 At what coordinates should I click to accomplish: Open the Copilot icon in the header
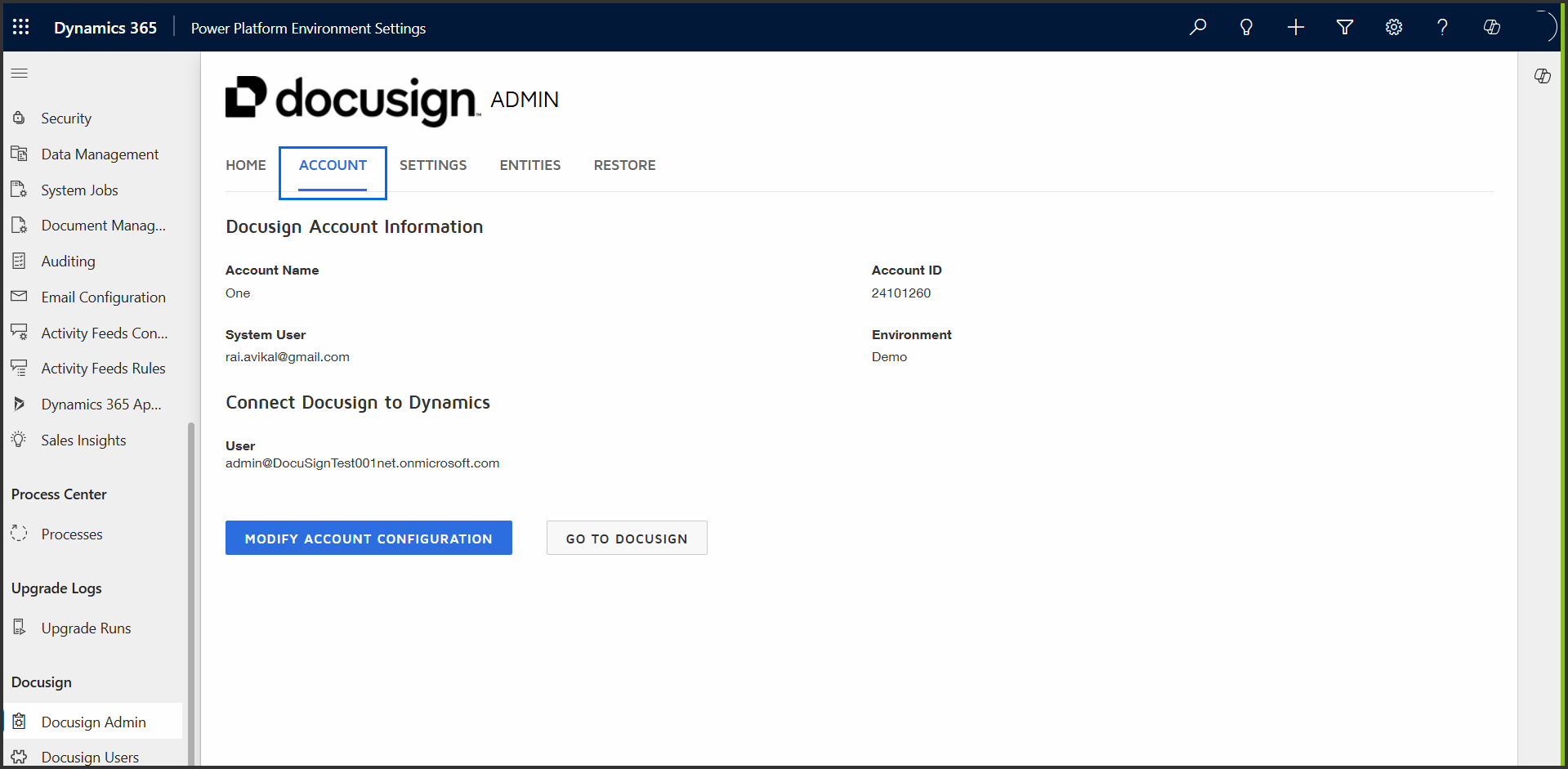[1491, 27]
